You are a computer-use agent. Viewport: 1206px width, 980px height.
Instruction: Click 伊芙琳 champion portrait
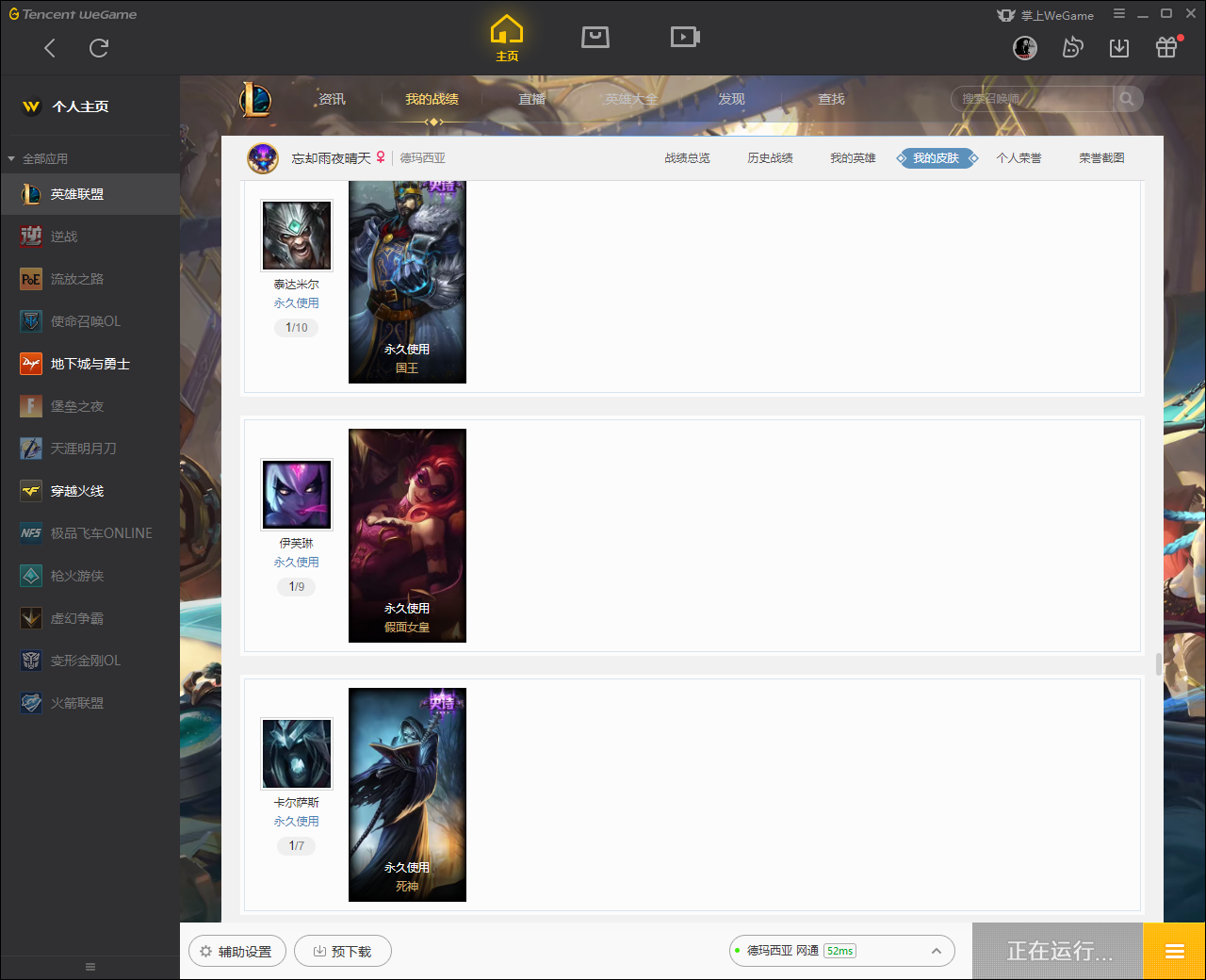[x=297, y=495]
